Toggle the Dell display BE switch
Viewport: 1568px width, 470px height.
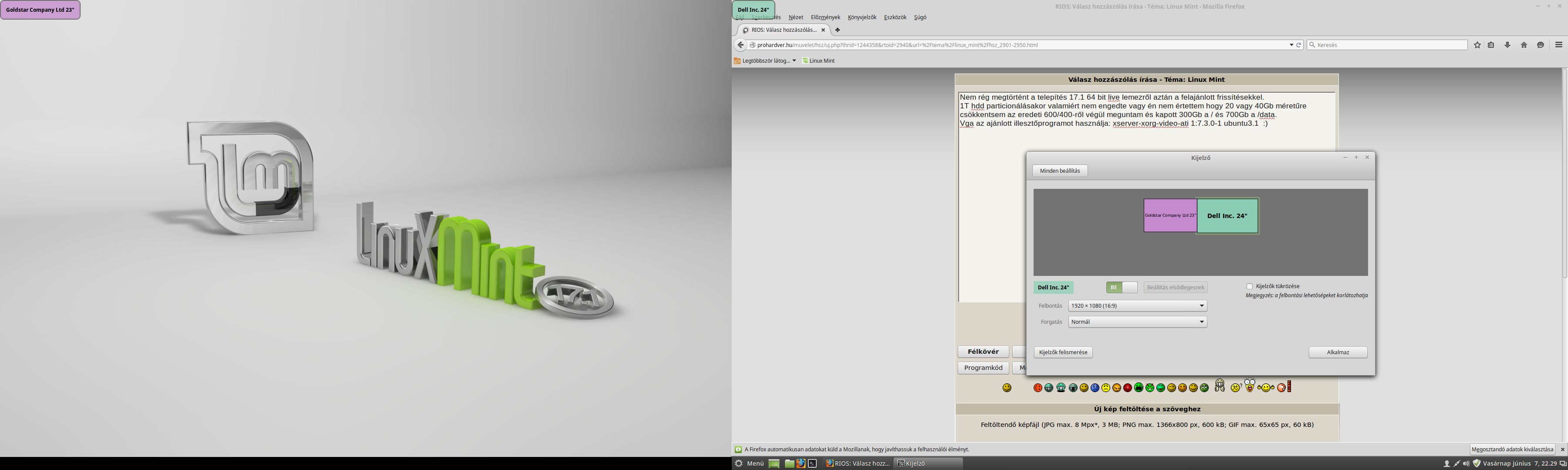(x=1122, y=288)
